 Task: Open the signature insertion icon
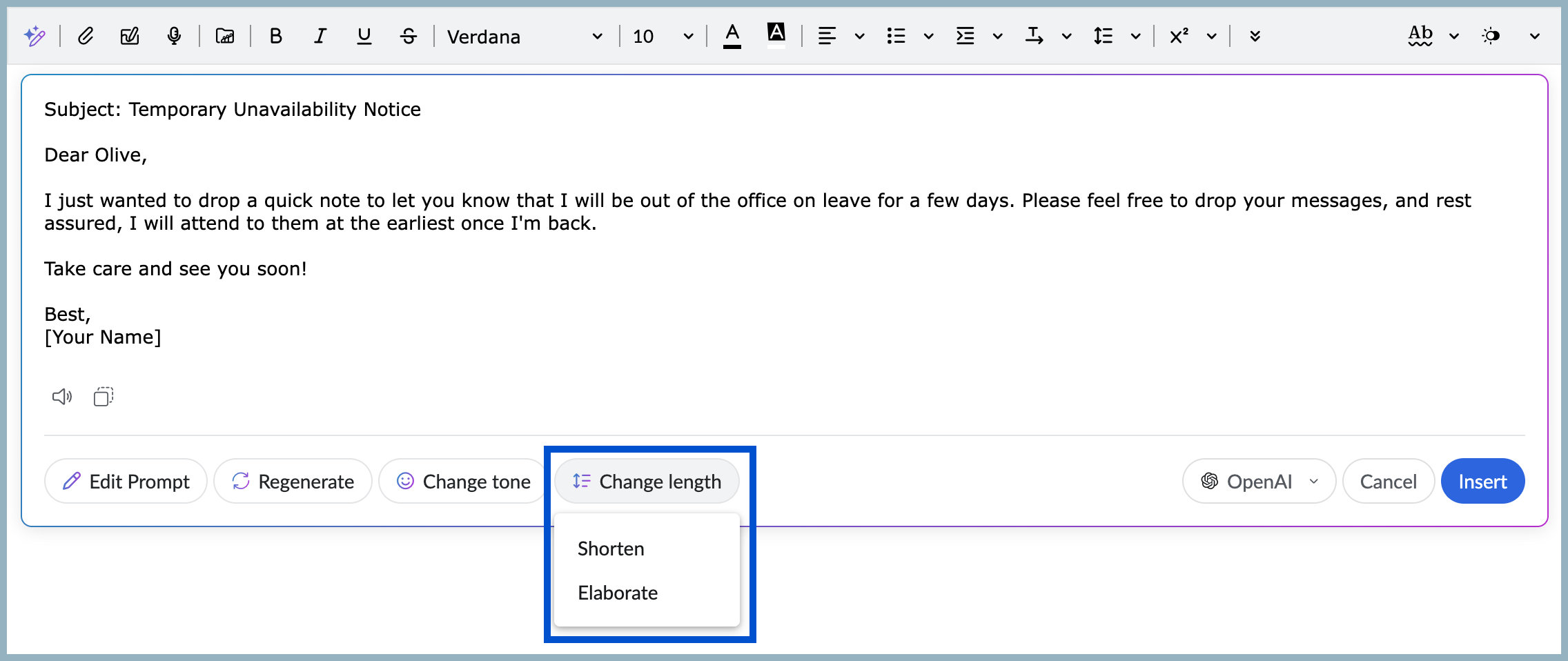pyautogui.click(x=130, y=36)
